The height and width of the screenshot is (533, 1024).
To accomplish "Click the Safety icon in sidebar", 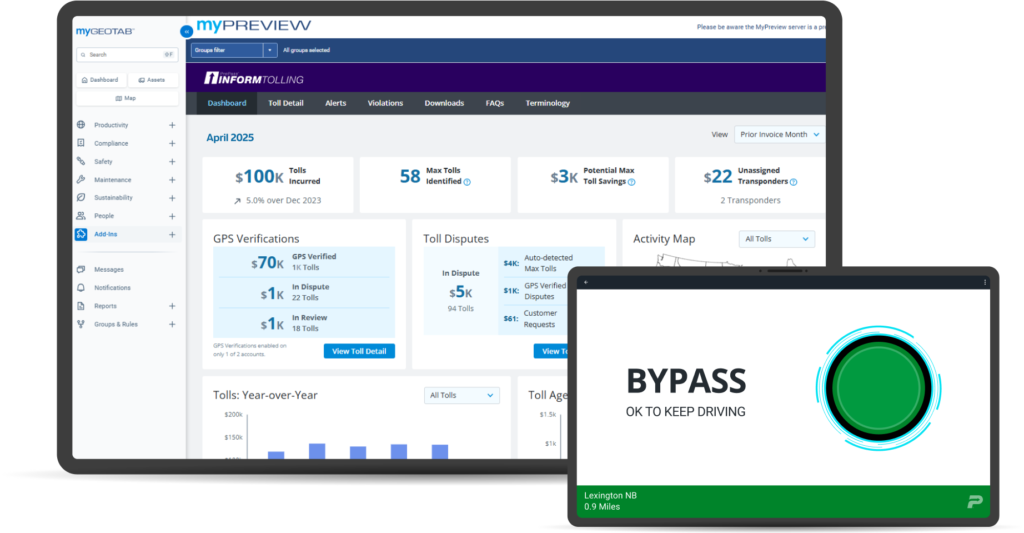I will [x=81, y=161].
